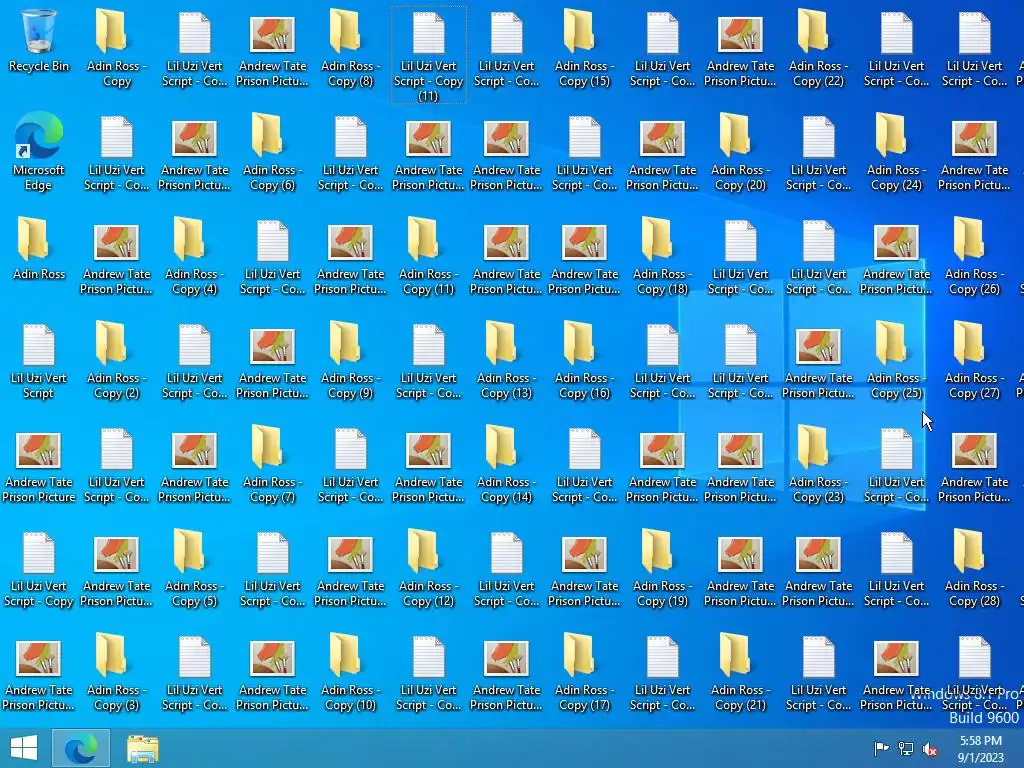The image size is (1024, 768).
Task: Click the muted volume tray icon
Action: (930, 748)
